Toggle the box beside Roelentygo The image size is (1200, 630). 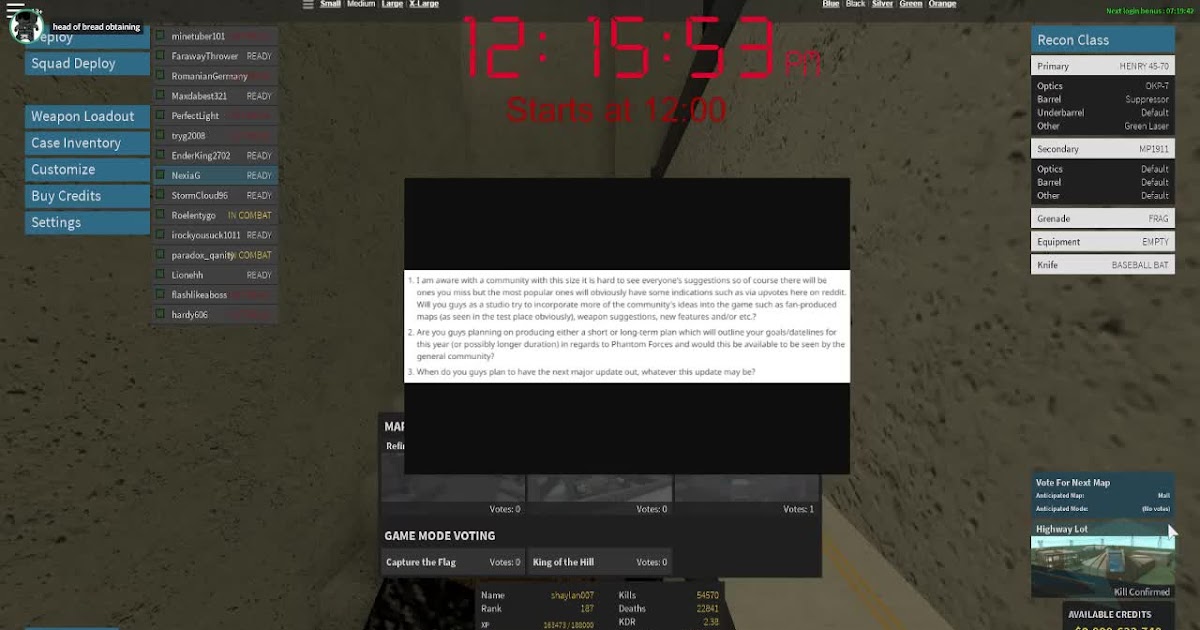click(x=159, y=215)
